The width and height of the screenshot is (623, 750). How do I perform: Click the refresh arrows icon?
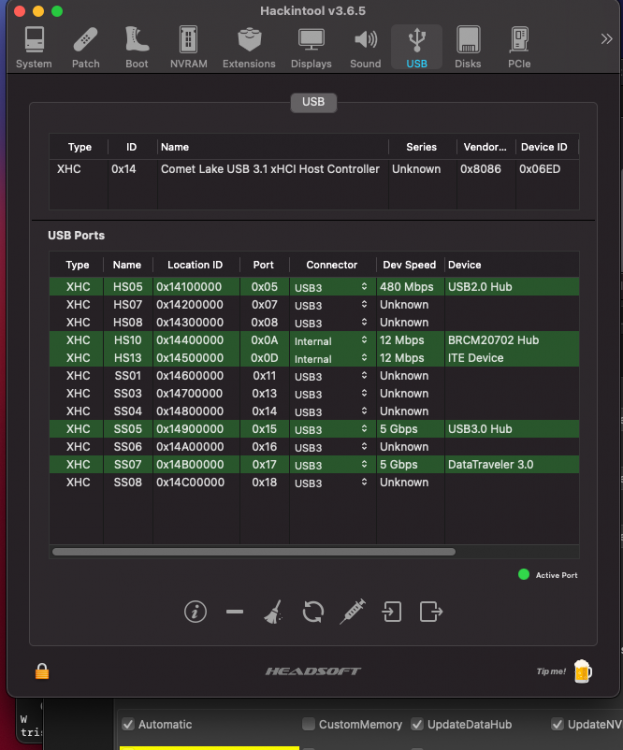click(x=313, y=612)
